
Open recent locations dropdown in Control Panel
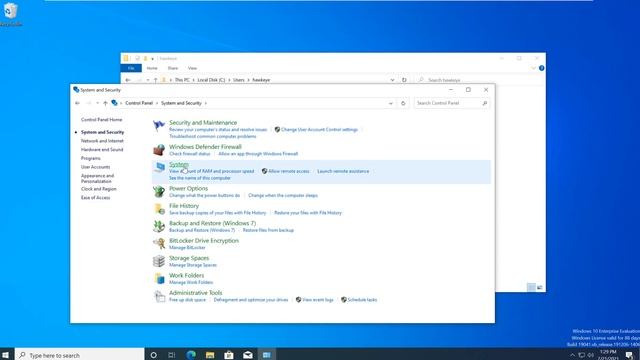tap(97, 103)
